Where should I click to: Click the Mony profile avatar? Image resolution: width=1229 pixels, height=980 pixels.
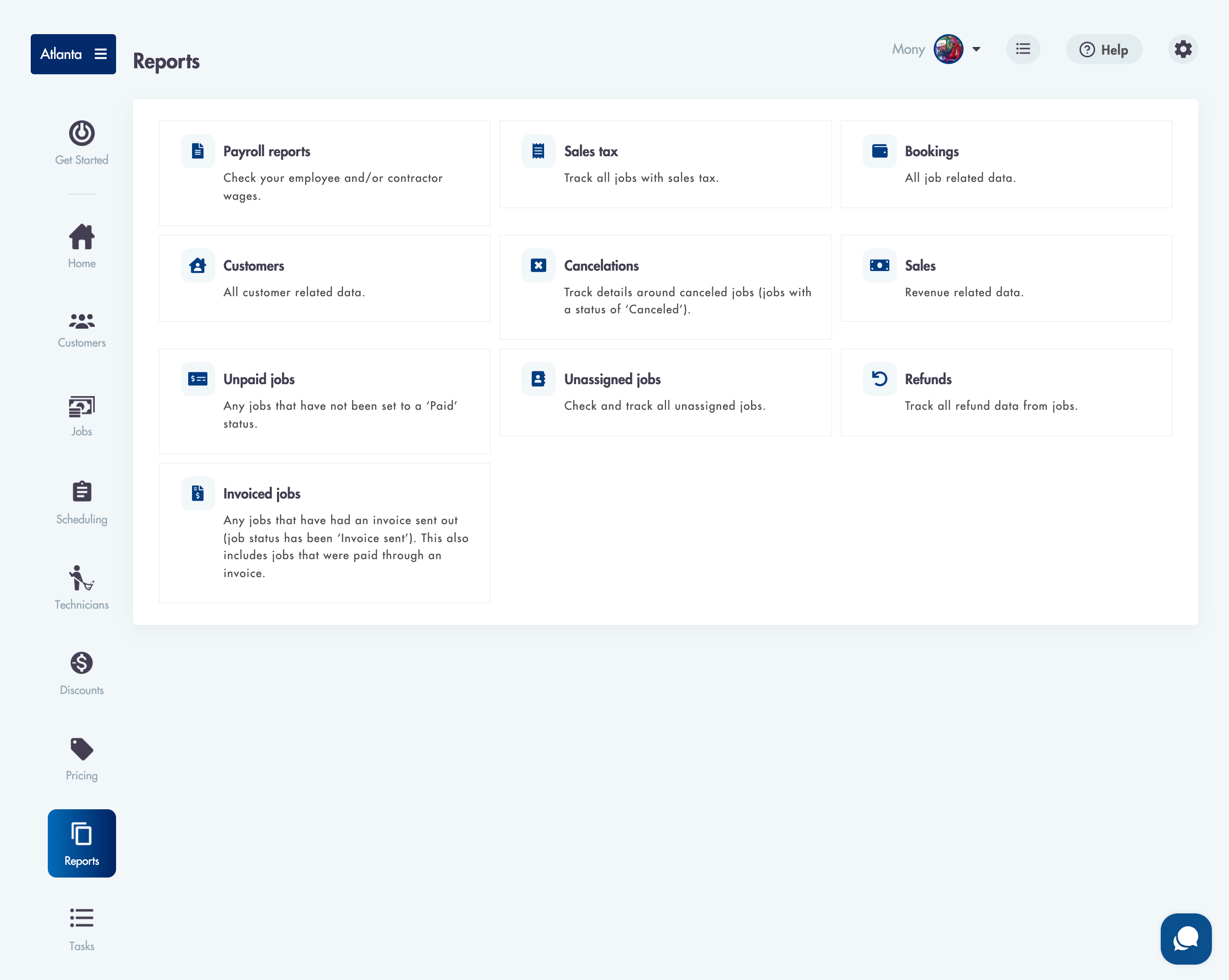point(948,49)
